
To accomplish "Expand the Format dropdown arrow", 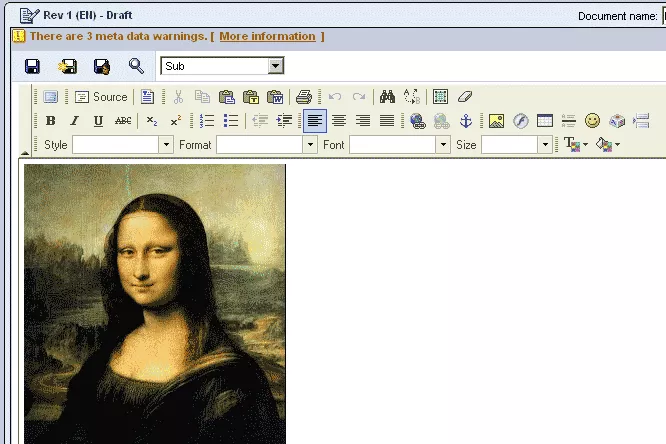I will (x=310, y=145).
